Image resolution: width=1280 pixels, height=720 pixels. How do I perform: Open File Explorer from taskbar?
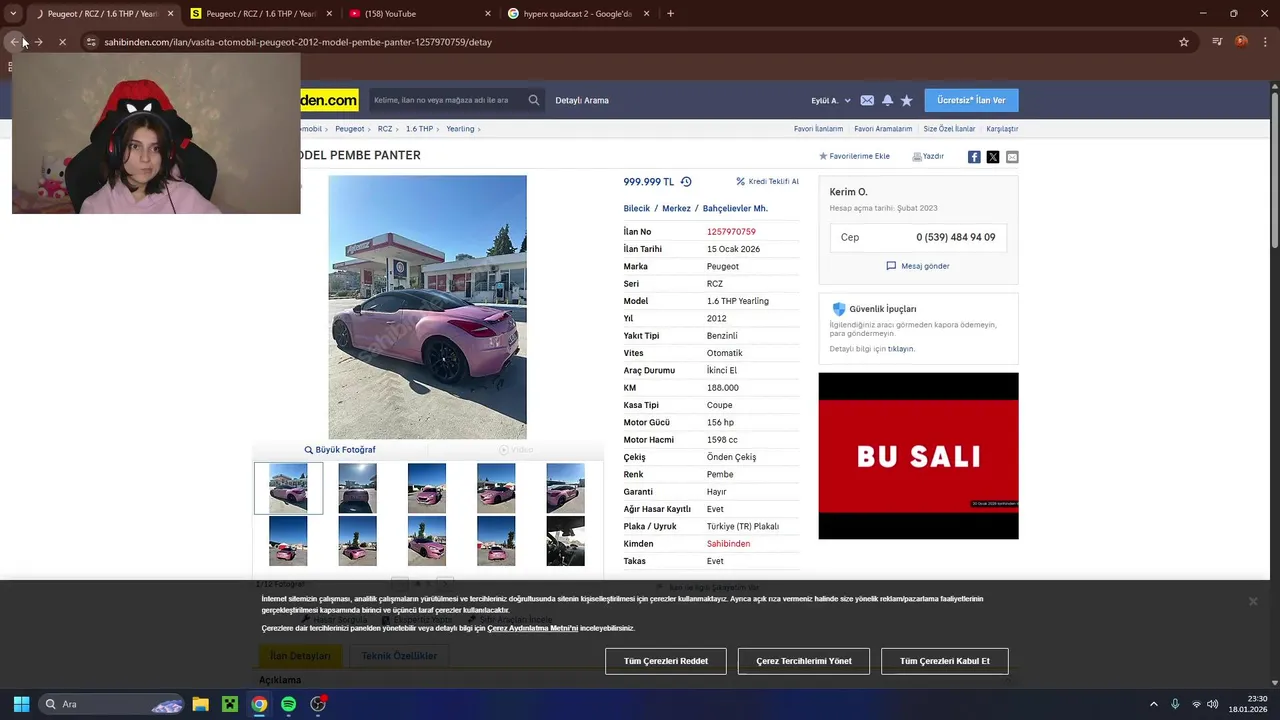tap(200, 704)
